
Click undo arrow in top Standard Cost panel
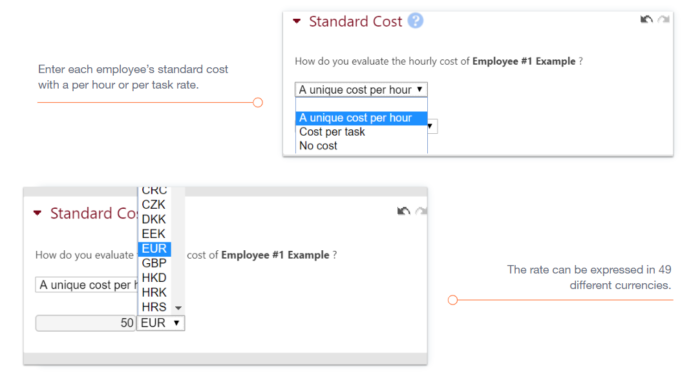pos(646,19)
